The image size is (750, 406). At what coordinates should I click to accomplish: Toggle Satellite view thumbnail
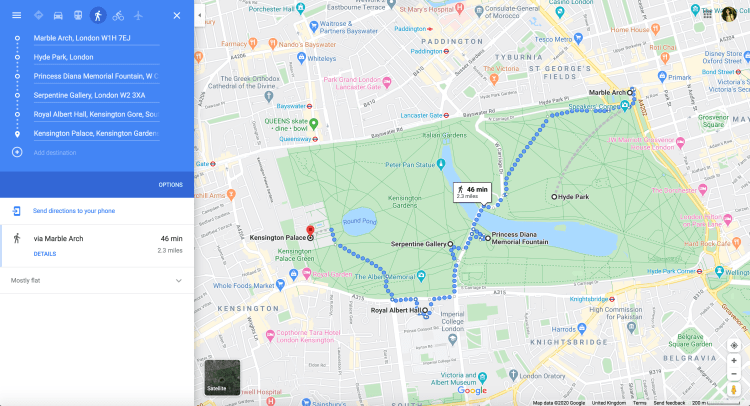pos(222,377)
